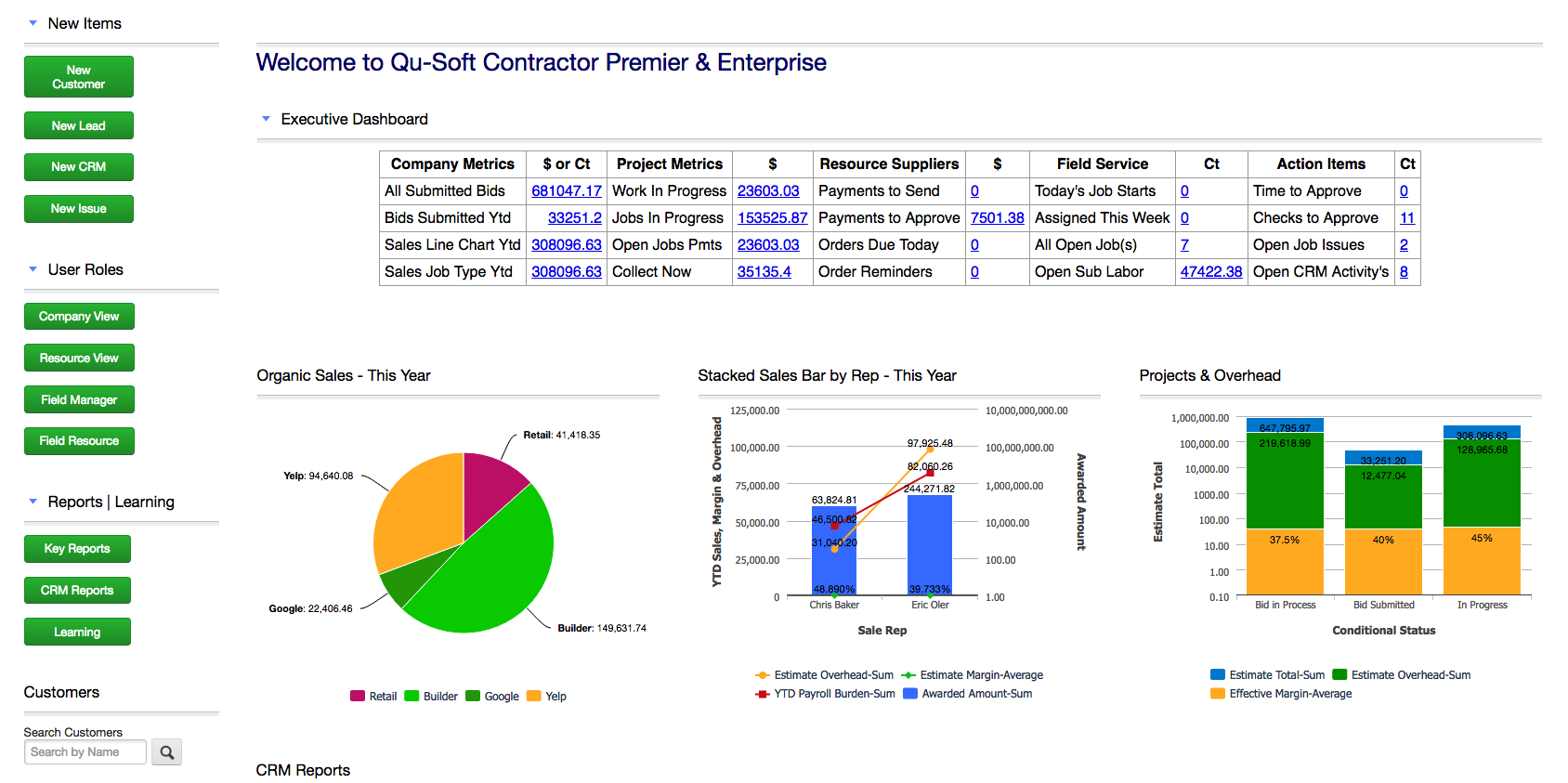
Task: Click the Builder legend swatch
Action: [412, 697]
